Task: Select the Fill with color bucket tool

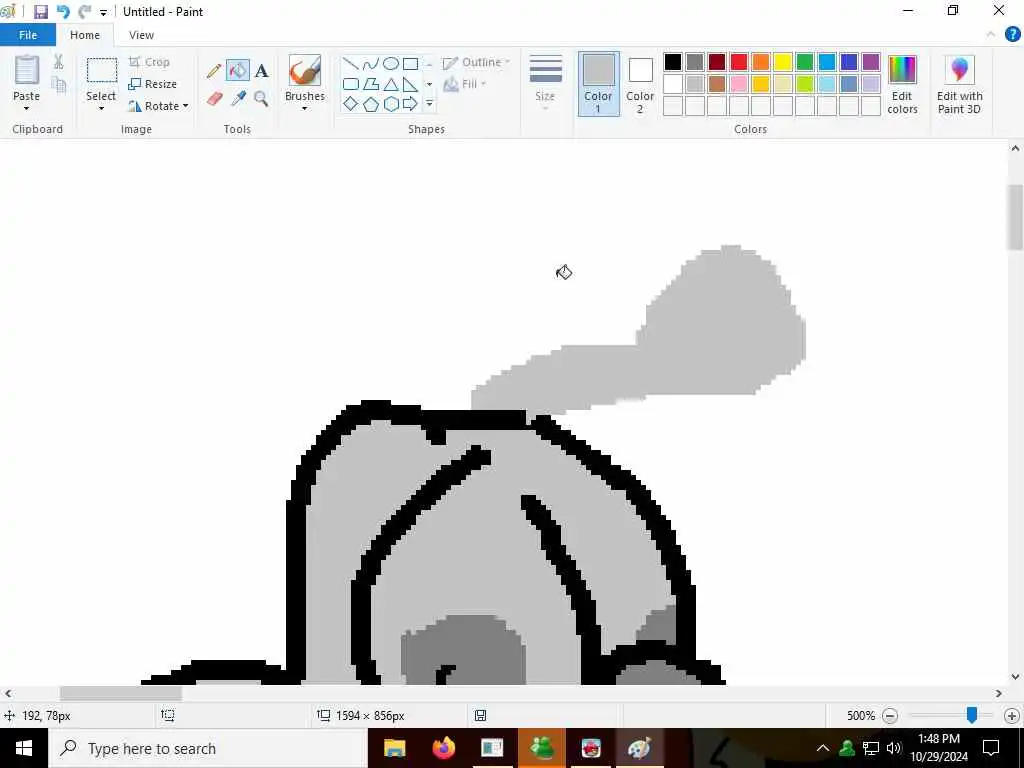Action: 238,71
